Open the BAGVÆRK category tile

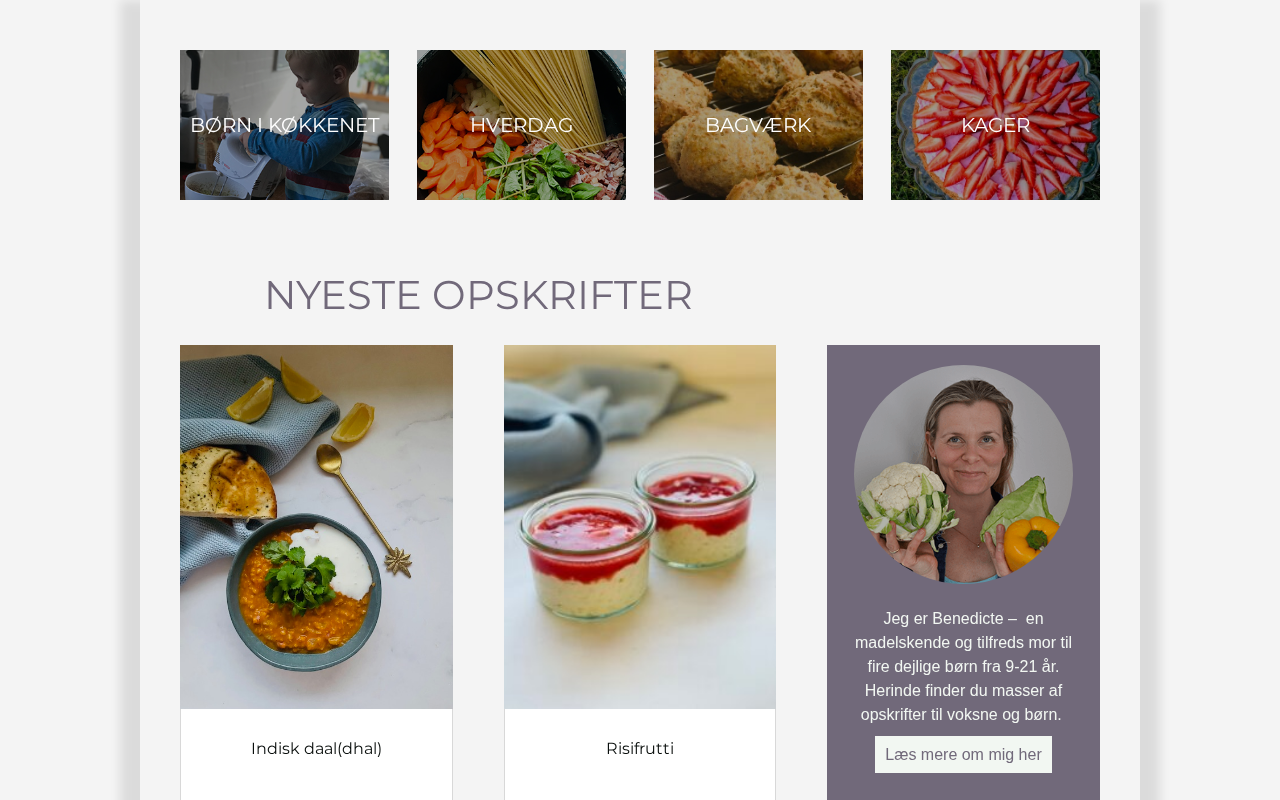point(758,125)
